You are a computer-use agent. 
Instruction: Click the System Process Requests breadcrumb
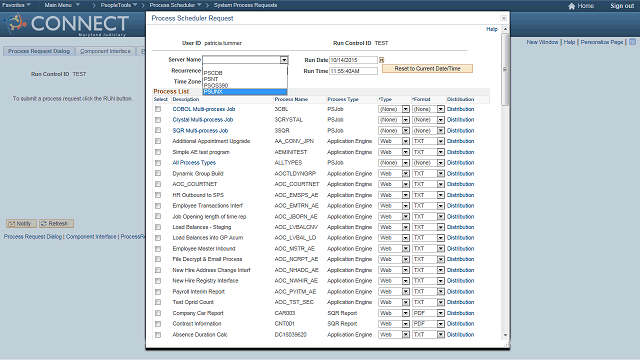click(x=245, y=5)
